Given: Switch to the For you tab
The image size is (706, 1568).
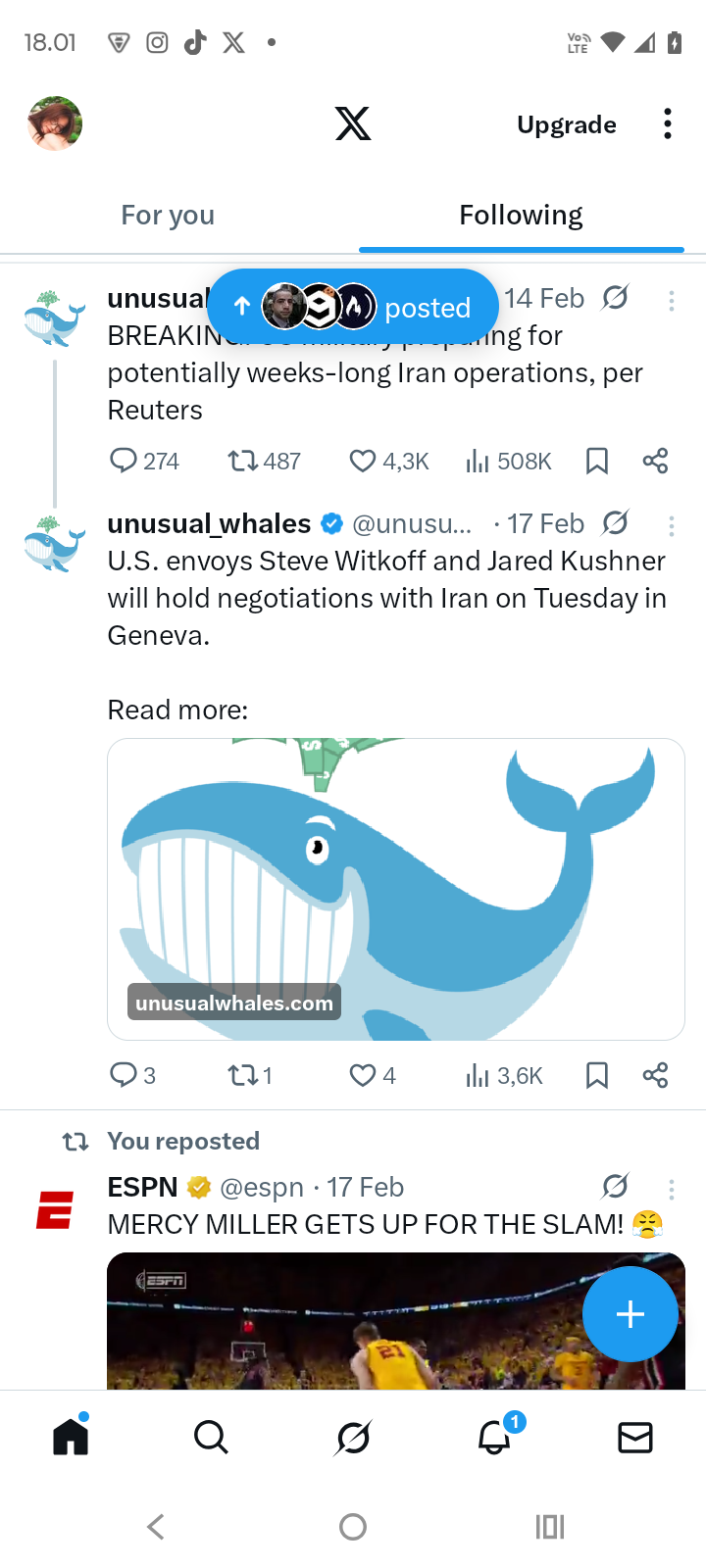Looking at the screenshot, I should pyautogui.click(x=168, y=215).
